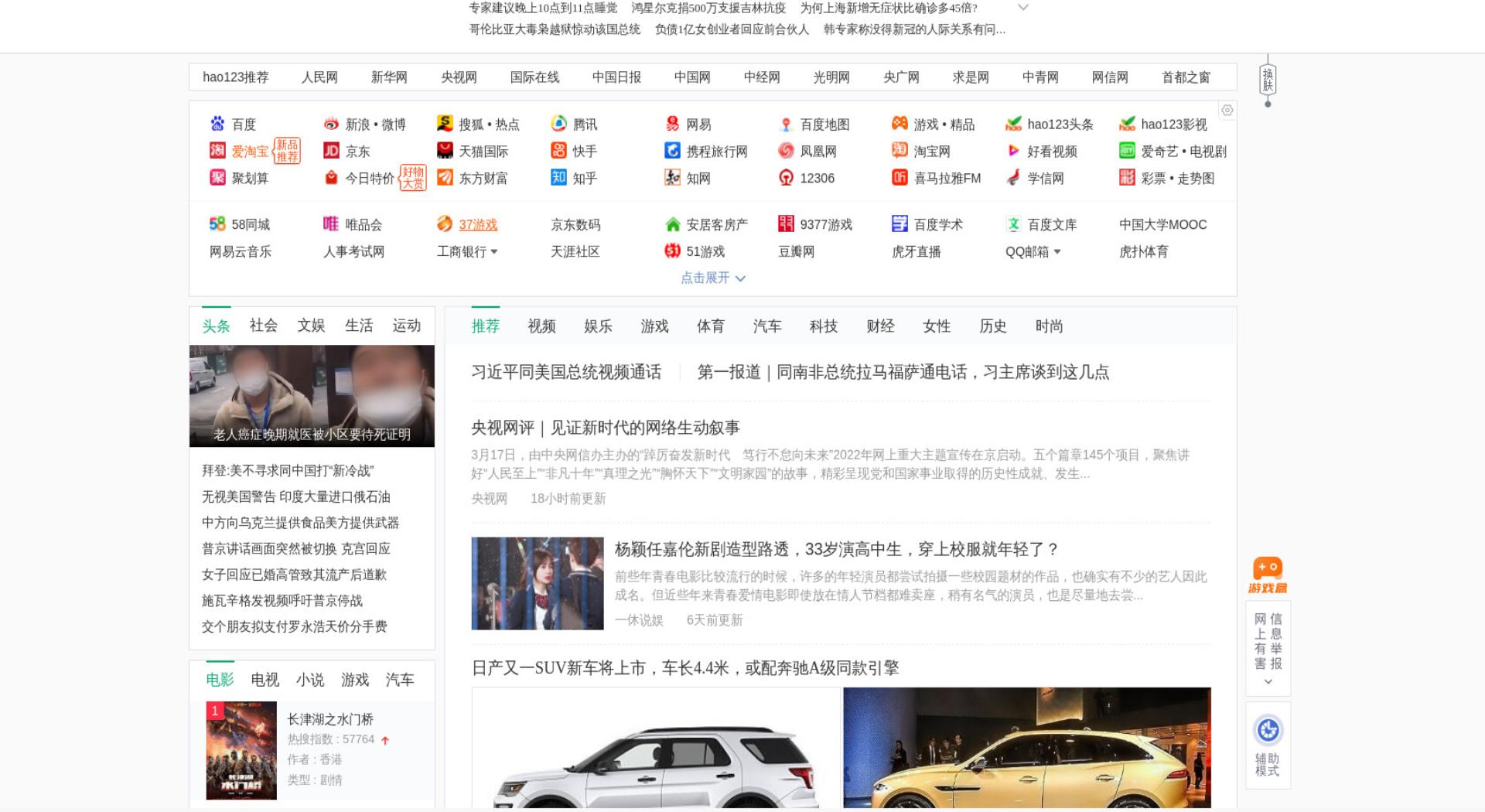Image resolution: width=1485 pixels, height=812 pixels.
Task: Open the 爱淘宝 icon
Action: click(x=217, y=151)
